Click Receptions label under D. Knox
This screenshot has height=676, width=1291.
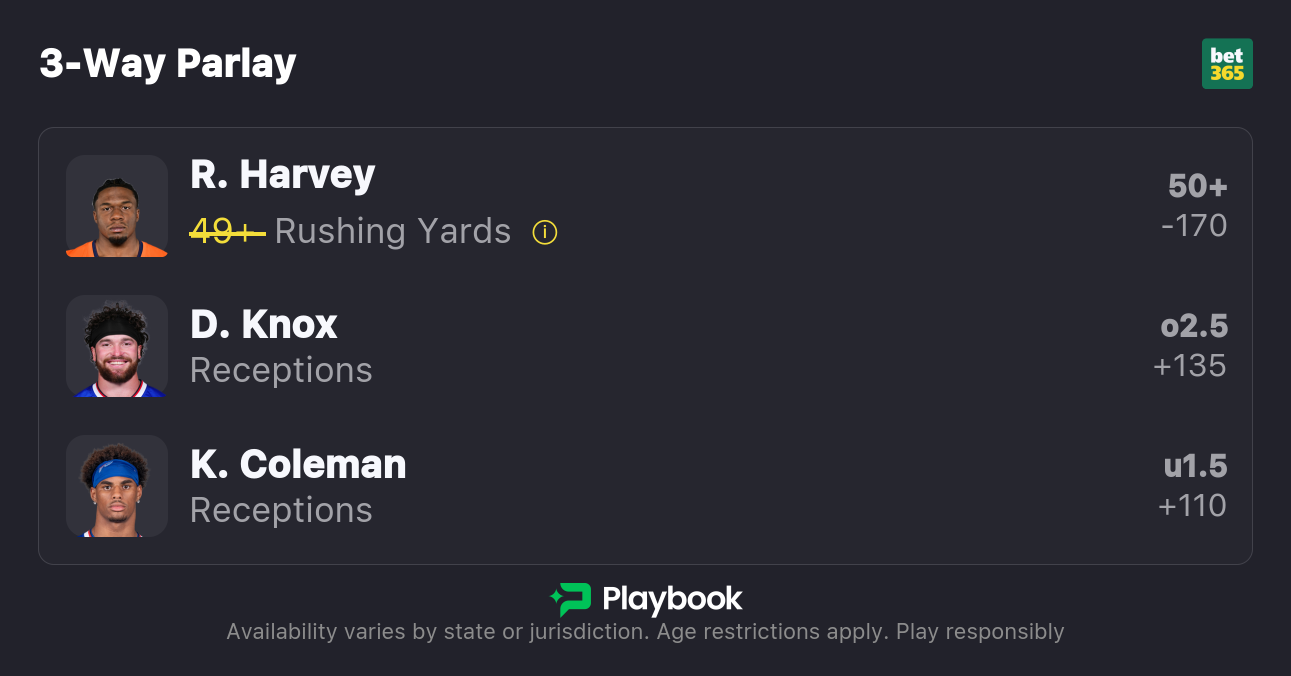(281, 370)
